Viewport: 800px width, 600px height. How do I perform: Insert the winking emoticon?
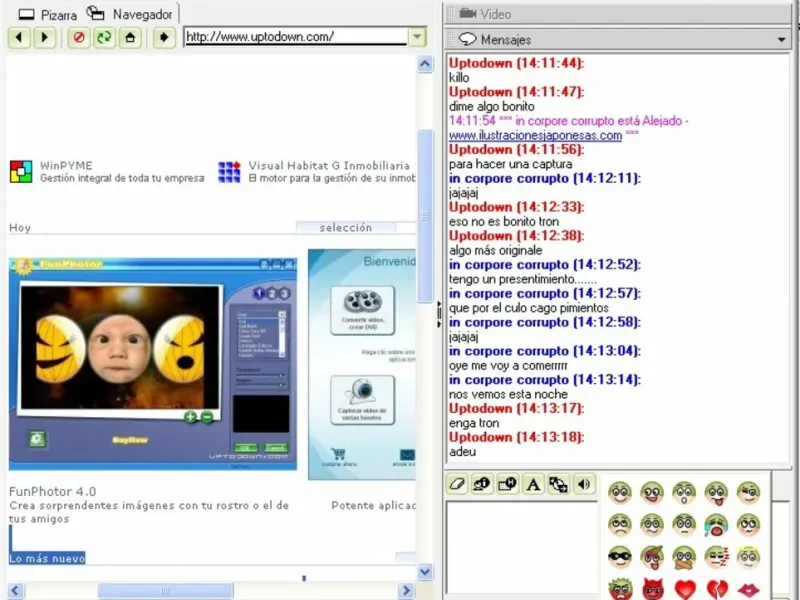[x=748, y=492]
